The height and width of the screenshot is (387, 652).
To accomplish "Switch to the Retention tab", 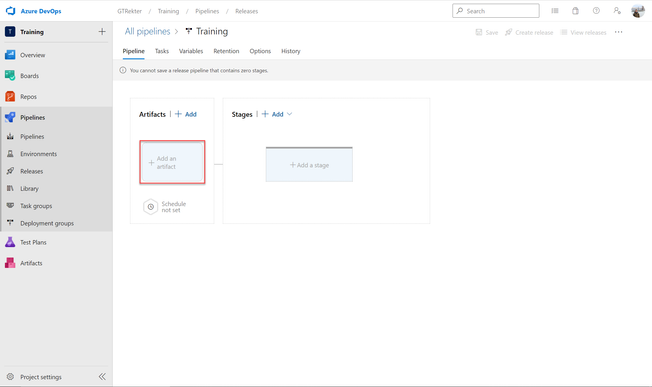I will pyautogui.click(x=226, y=51).
